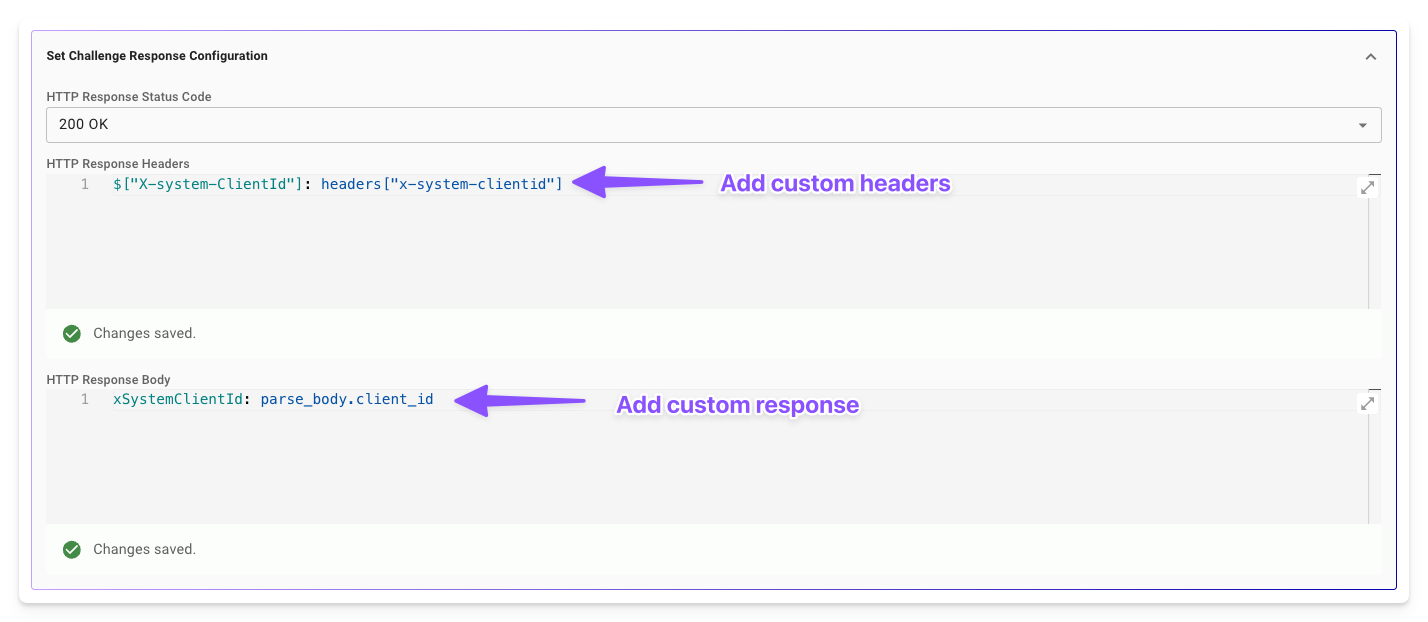The width and height of the screenshot is (1428, 622).
Task: Click Changes saved message under Response Body
Action: coord(144,549)
